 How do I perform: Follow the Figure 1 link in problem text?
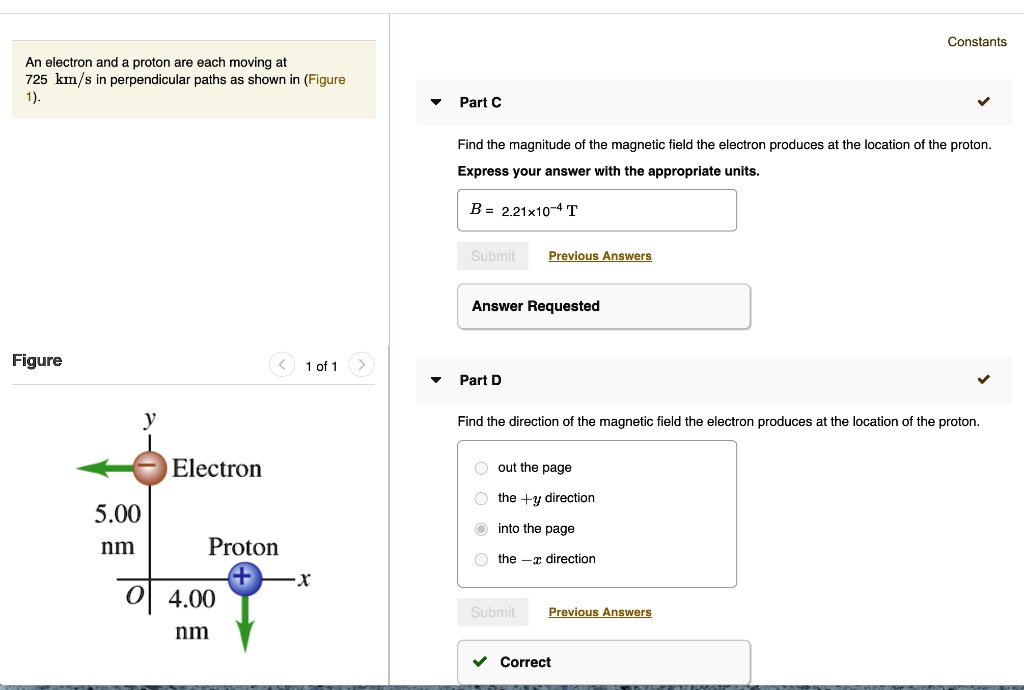click(325, 80)
